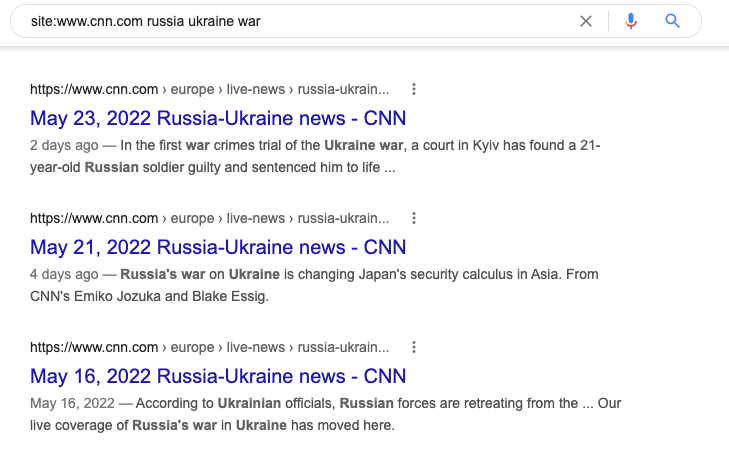The image size is (729, 458).
Task: Click the snippet about Japan's security calculus
Action: click(x=360, y=274)
